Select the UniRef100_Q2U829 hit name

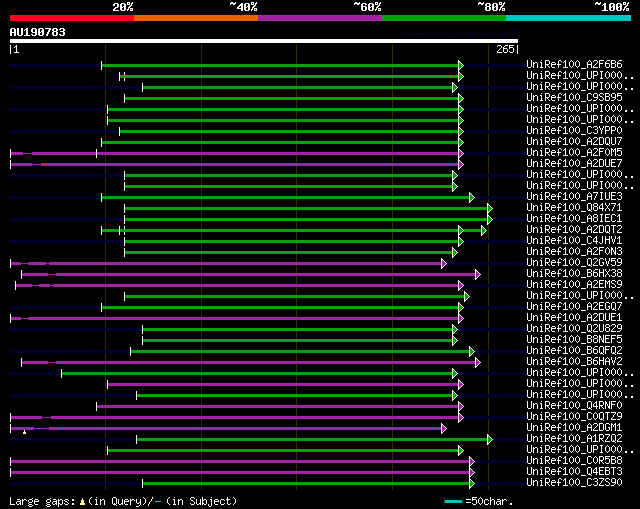coord(574,329)
